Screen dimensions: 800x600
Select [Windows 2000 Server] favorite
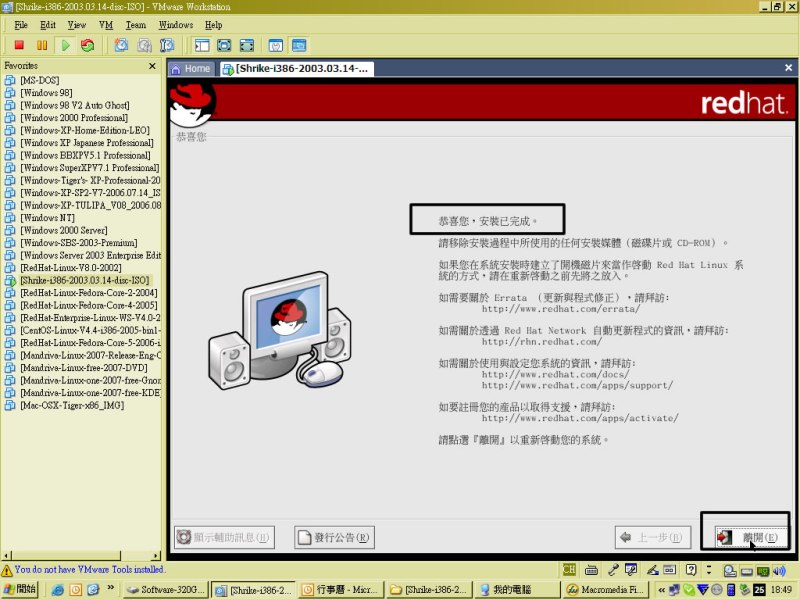pos(64,230)
